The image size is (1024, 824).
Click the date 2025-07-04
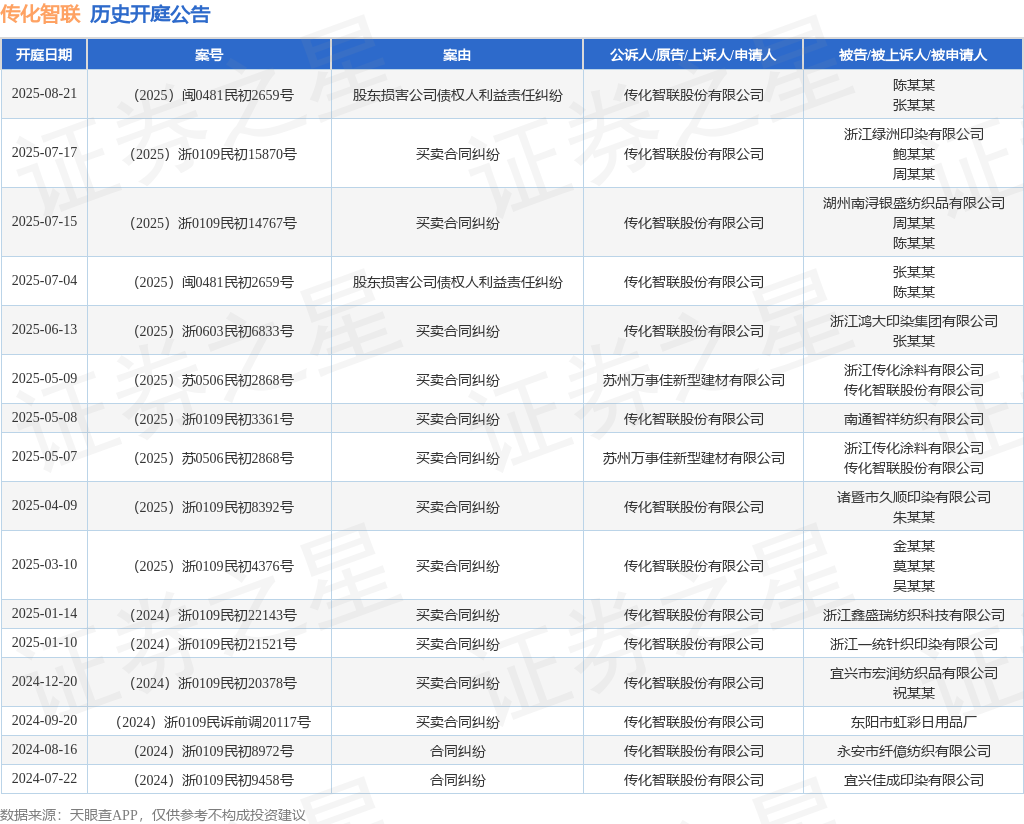[44, 280]
